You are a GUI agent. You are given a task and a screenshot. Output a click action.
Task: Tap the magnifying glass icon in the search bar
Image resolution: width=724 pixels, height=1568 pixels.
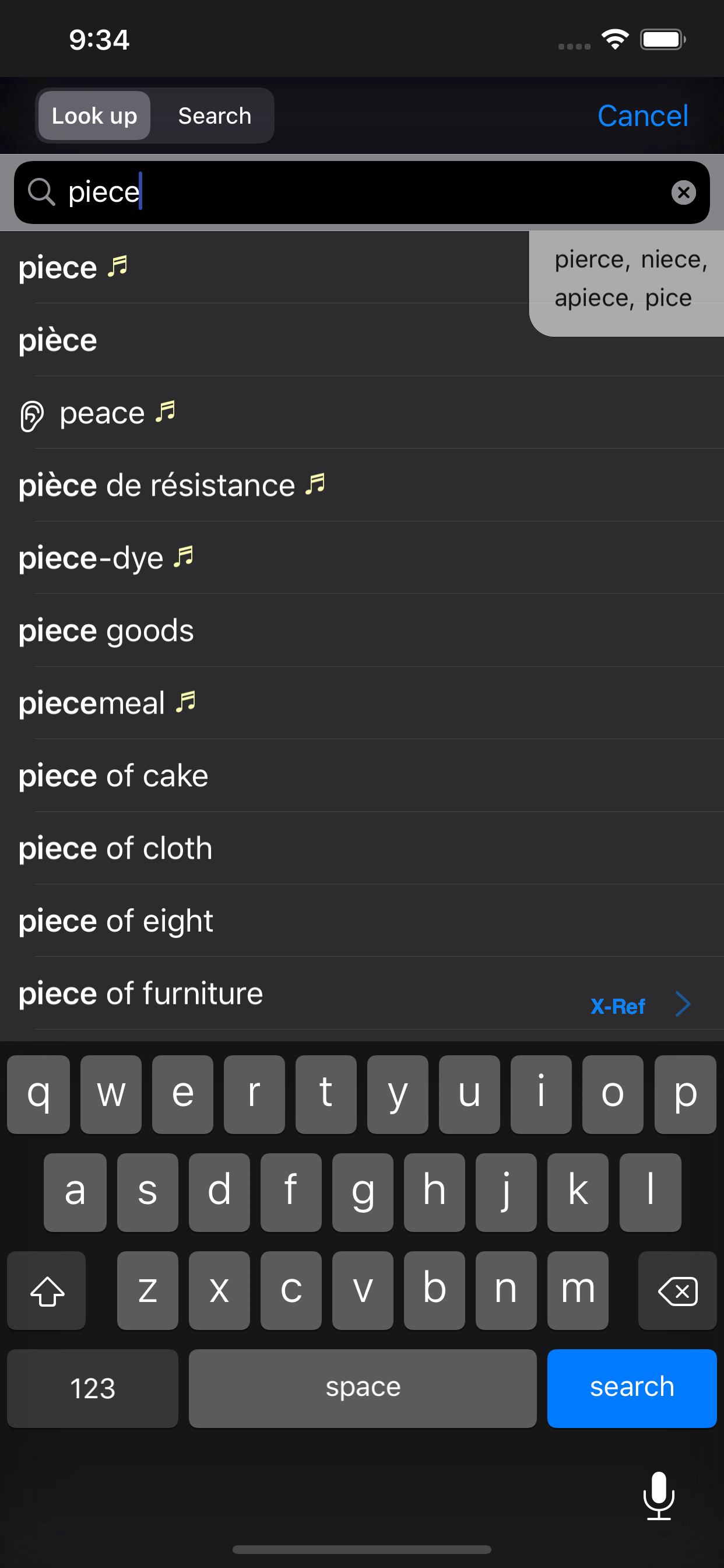(41, 192)
